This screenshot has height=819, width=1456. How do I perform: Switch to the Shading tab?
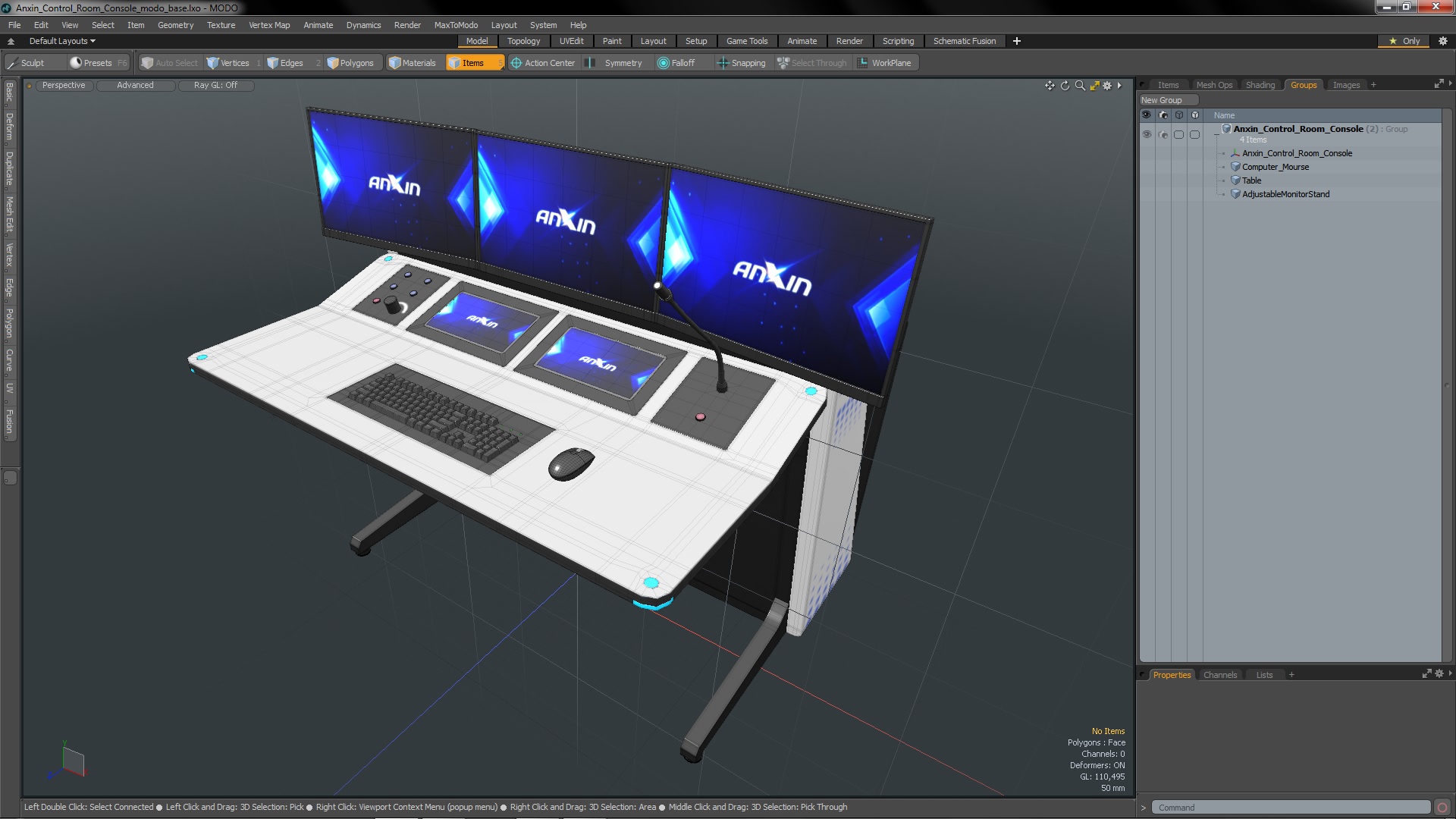(1260, 85)
